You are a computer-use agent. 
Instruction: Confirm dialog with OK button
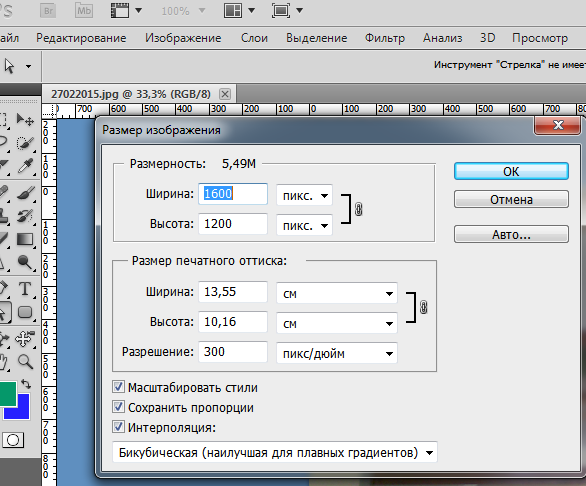pyautogui.click(x=511, y=171)
